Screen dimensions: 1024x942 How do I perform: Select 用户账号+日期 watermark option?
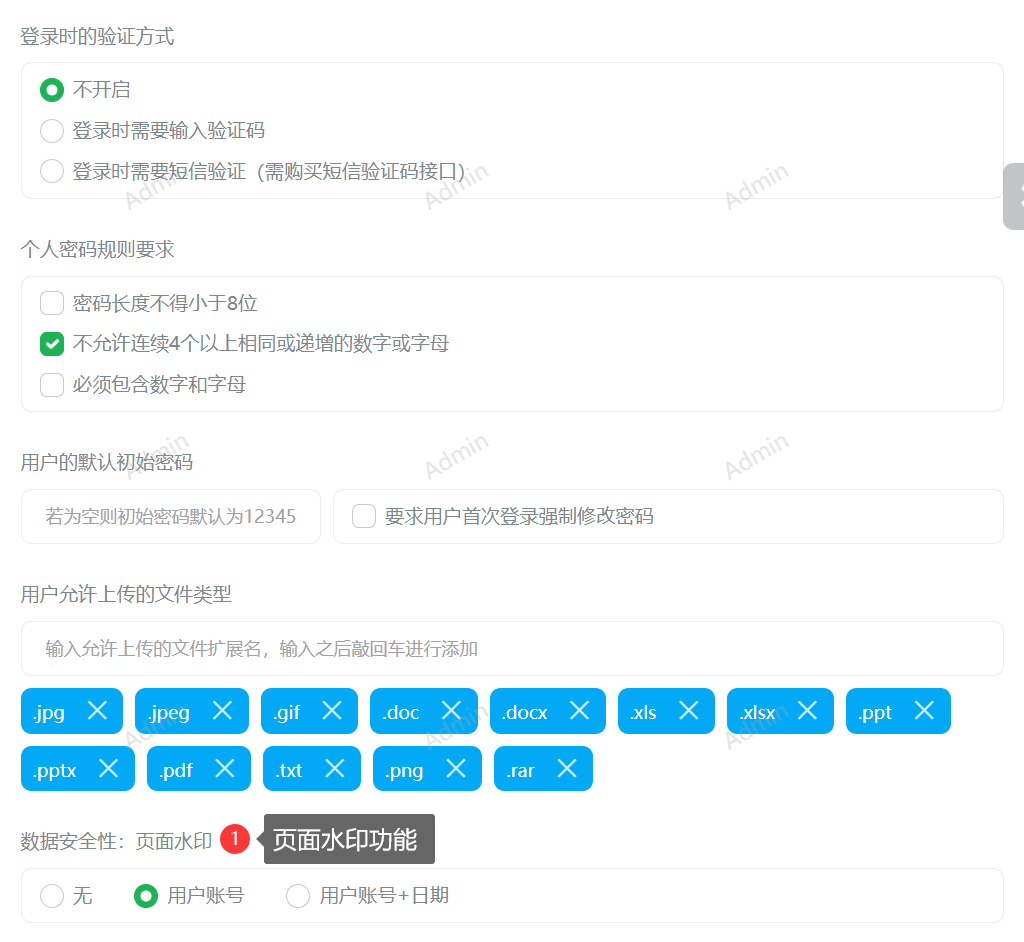click(297, 896)
